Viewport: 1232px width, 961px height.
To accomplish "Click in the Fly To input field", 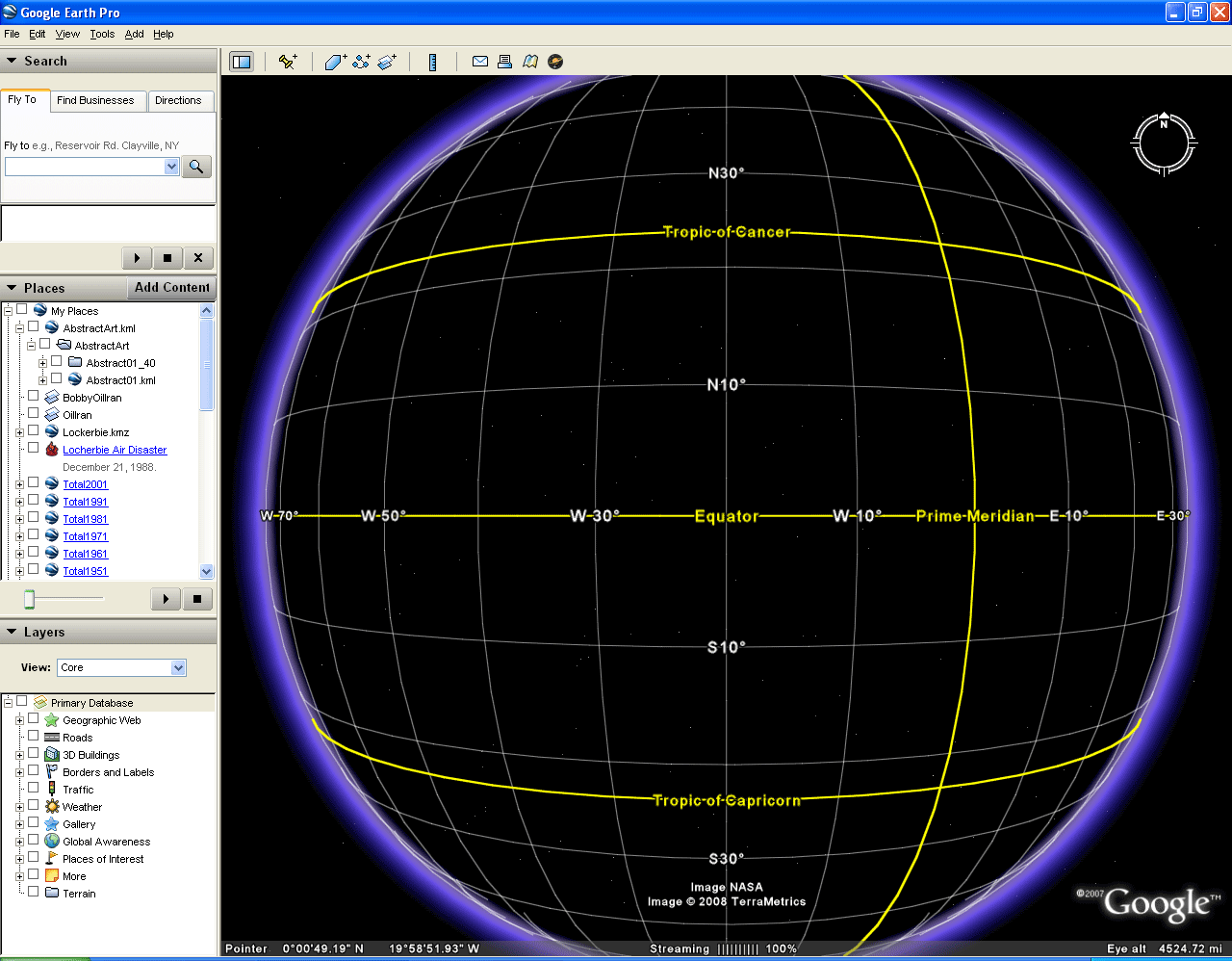I will (x=85, y=167).
